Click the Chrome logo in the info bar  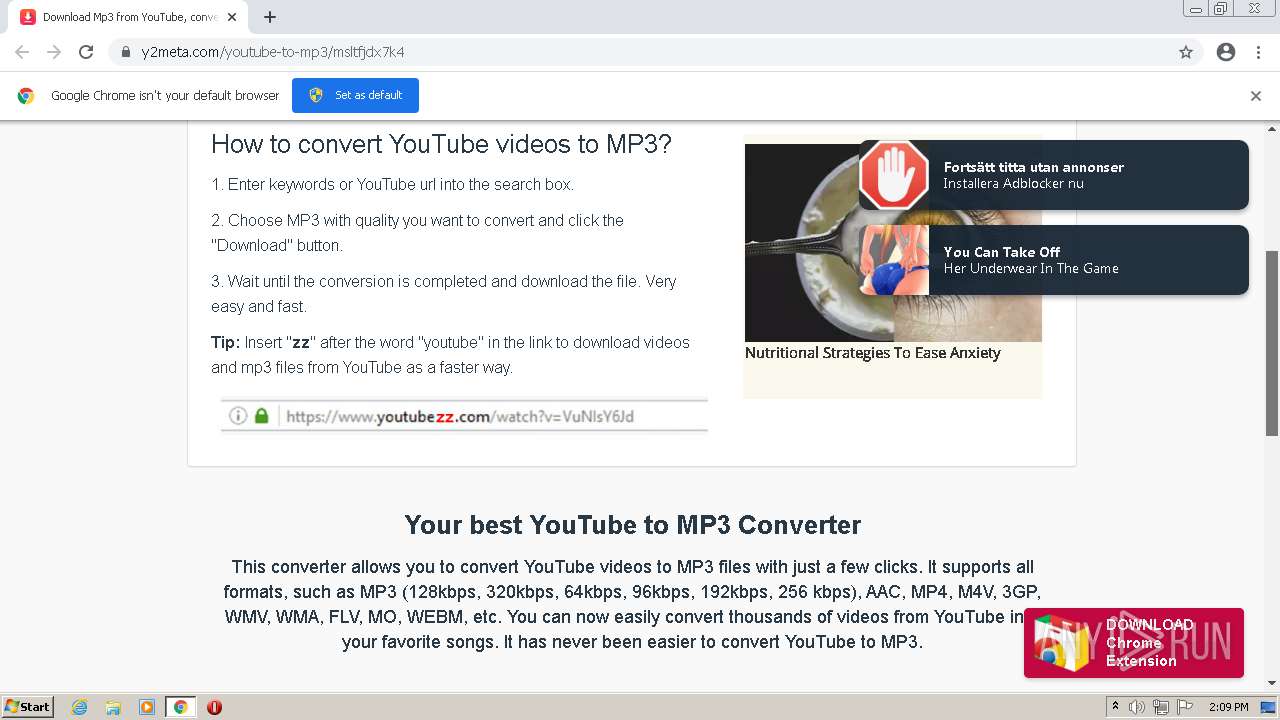coord(26,96)
